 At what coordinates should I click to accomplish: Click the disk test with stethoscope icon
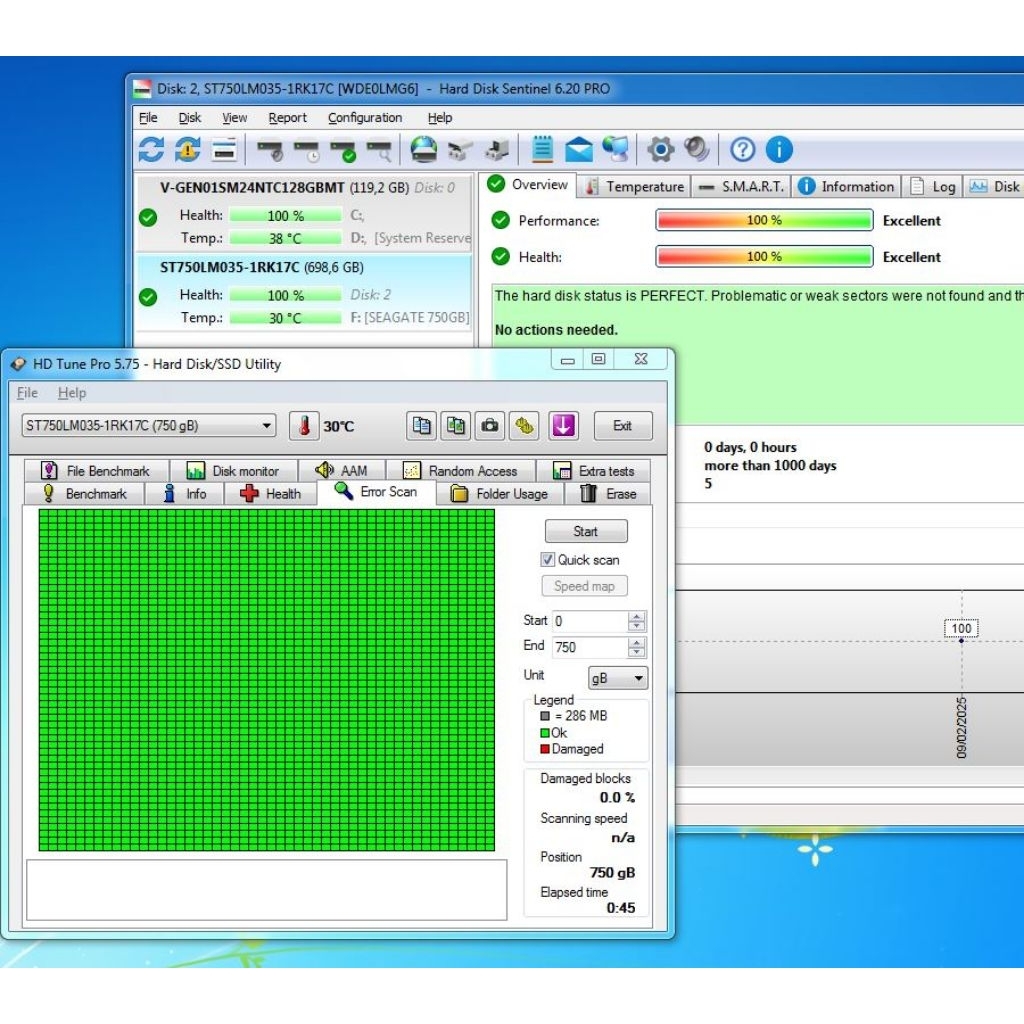click(270, 150)
